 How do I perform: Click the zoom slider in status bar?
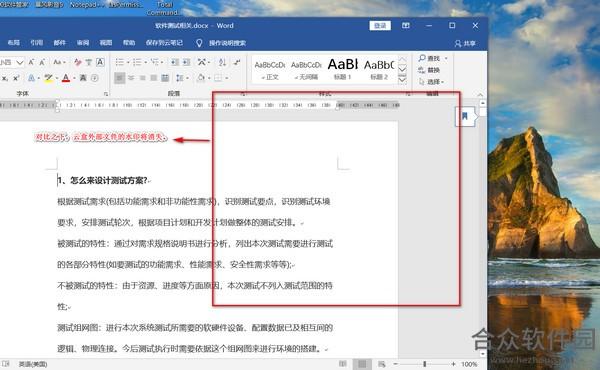pos(424,364)
